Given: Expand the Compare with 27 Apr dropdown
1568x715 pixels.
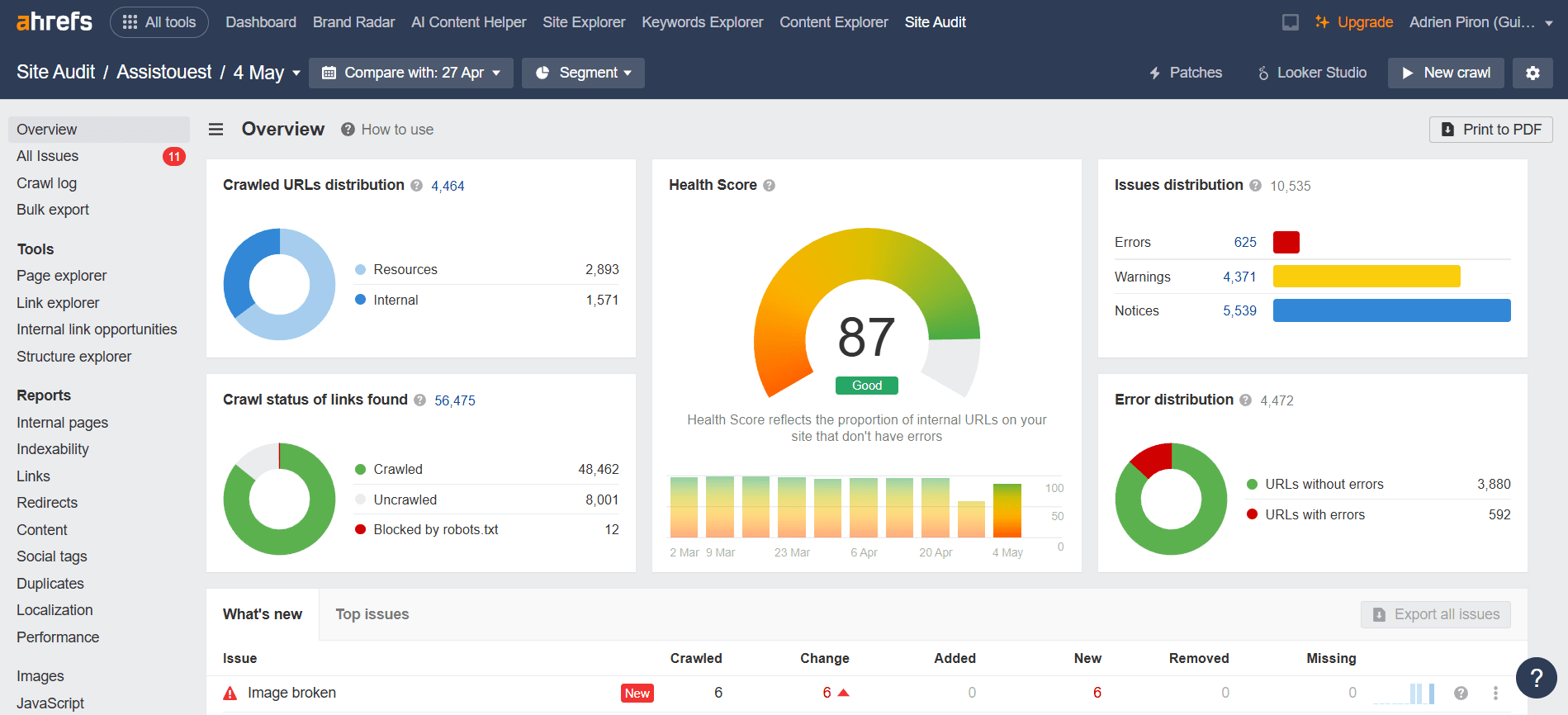Looking at the screenshot, I should coord(411,73).
